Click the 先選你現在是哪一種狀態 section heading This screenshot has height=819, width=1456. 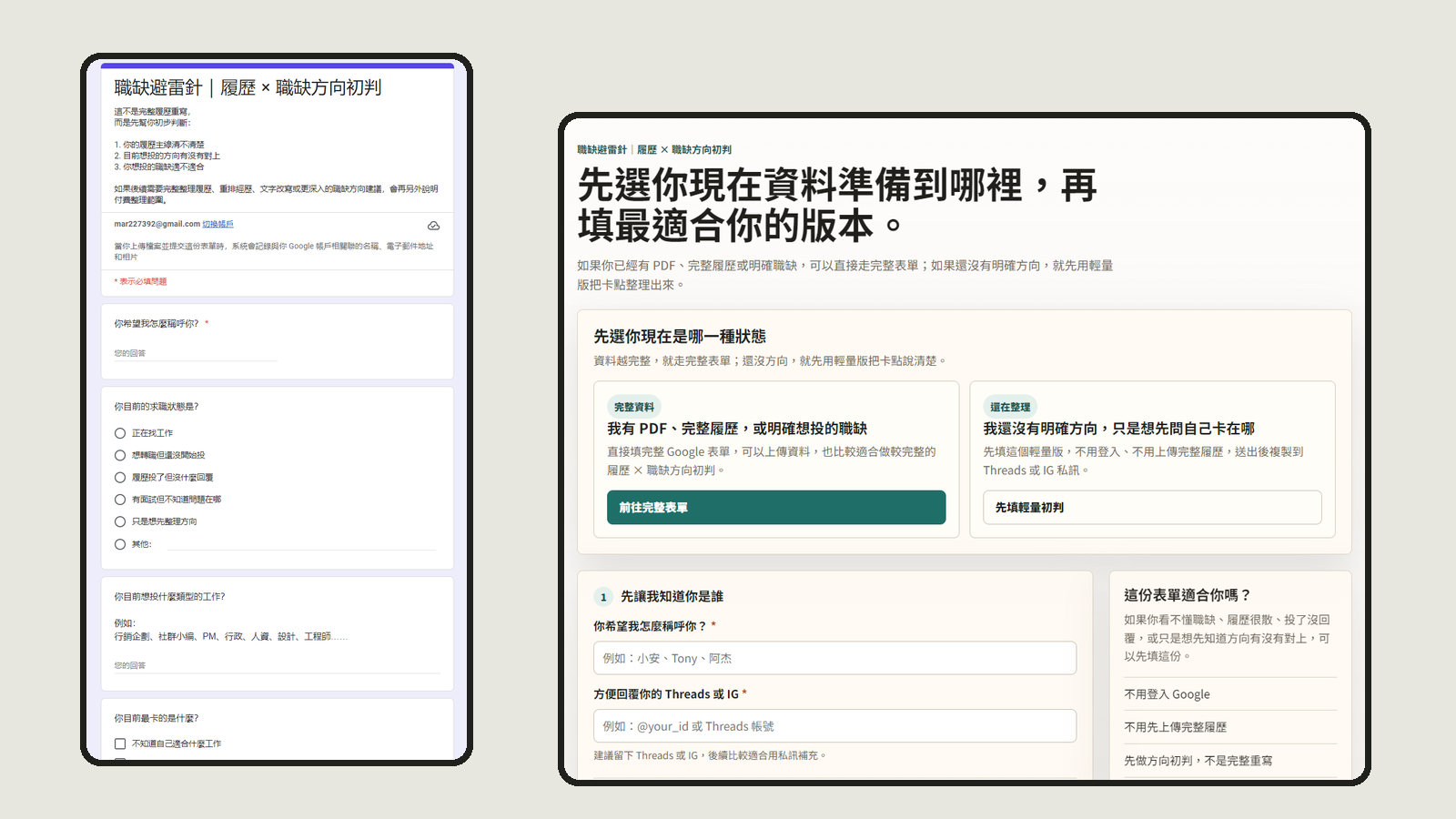tap(680, 337)
